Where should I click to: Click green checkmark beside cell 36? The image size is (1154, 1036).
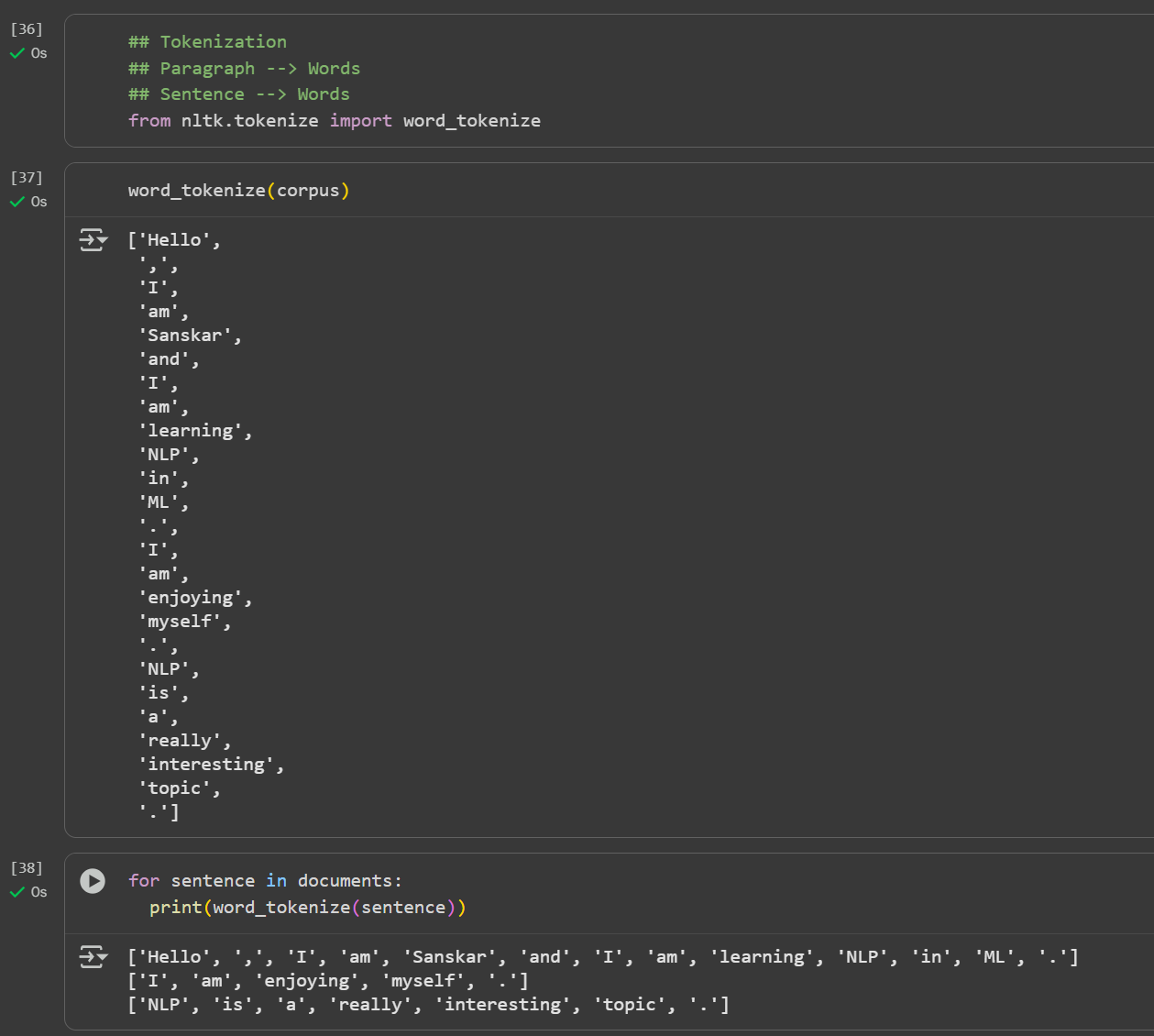point(16,54)
